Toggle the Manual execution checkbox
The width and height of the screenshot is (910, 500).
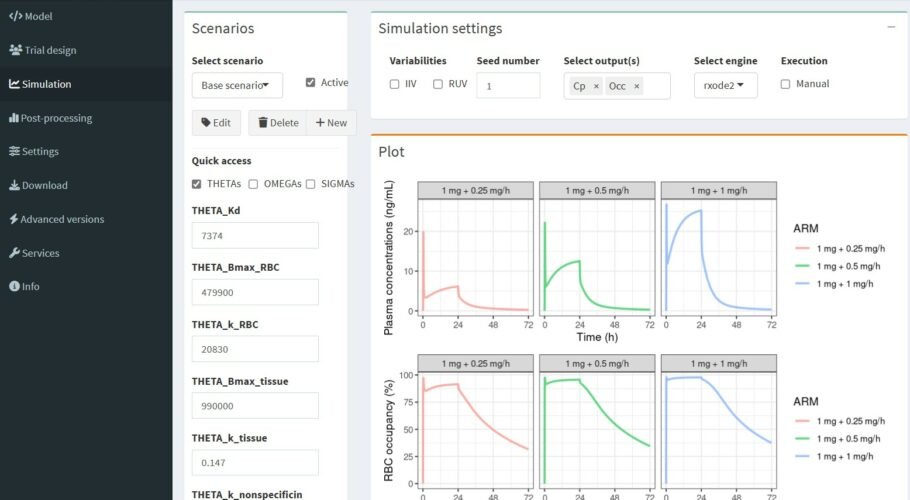[785, 84]
